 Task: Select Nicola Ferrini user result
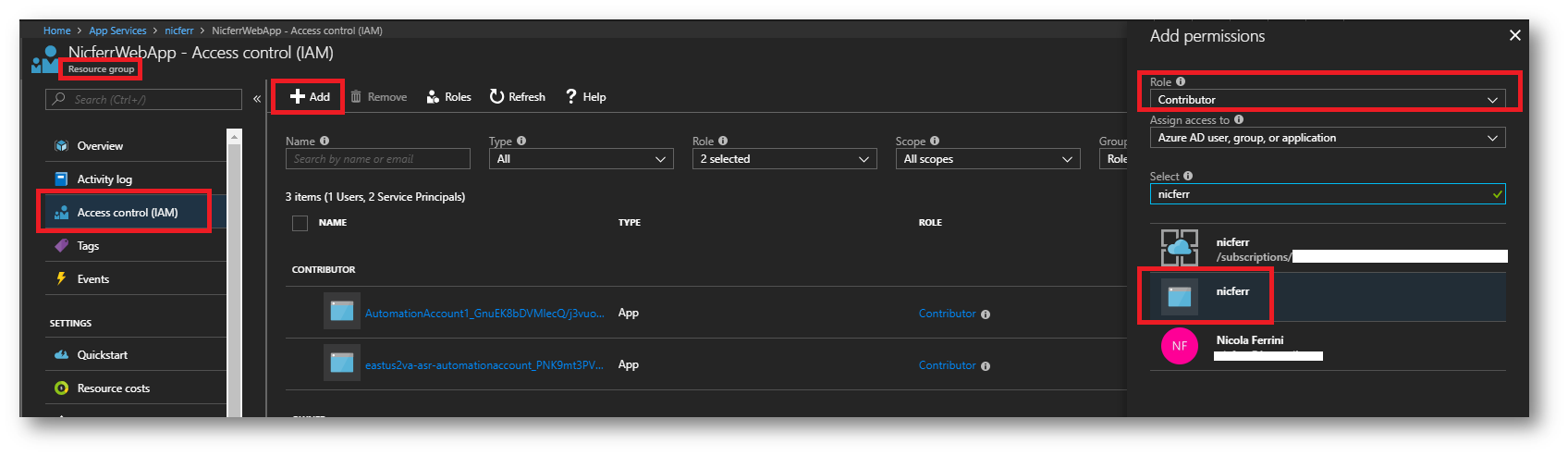(x=1328, y=346)
